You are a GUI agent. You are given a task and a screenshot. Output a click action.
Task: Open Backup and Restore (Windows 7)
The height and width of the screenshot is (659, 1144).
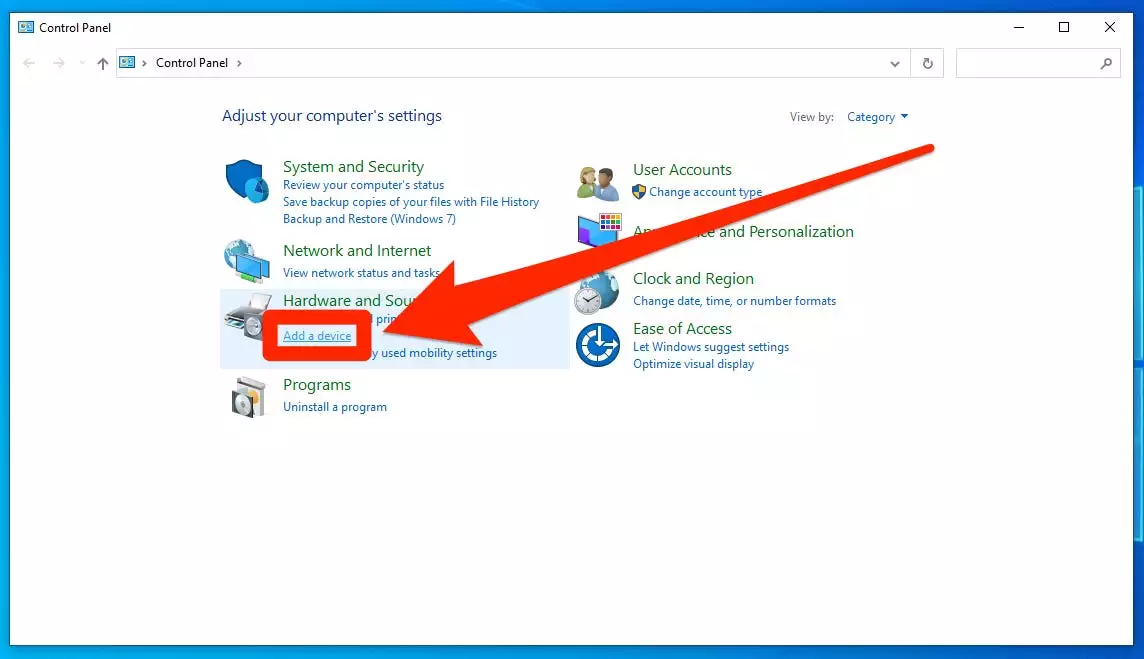[369, 219]
